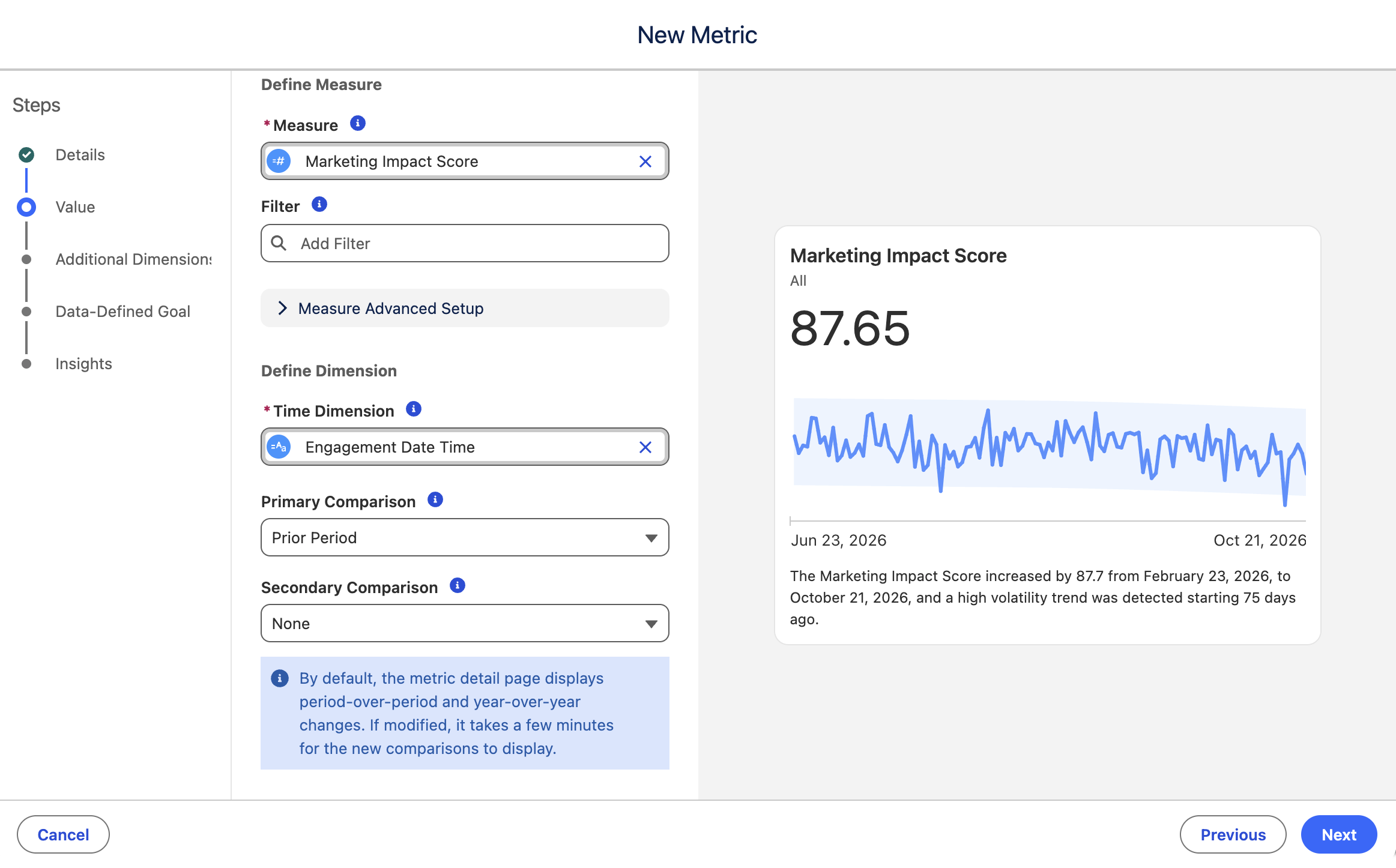Click the text-type icon in Time Dimension field
This screenshot has width=1396, height=868.
point(279,447)
